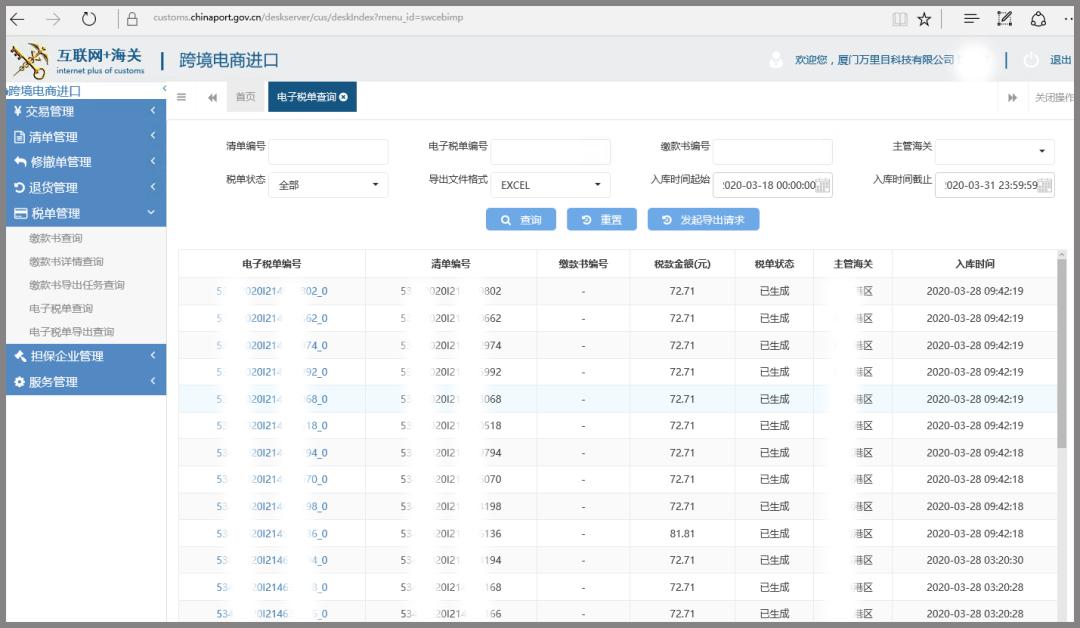Click the hamburger menu icon above the tabs

181,97
